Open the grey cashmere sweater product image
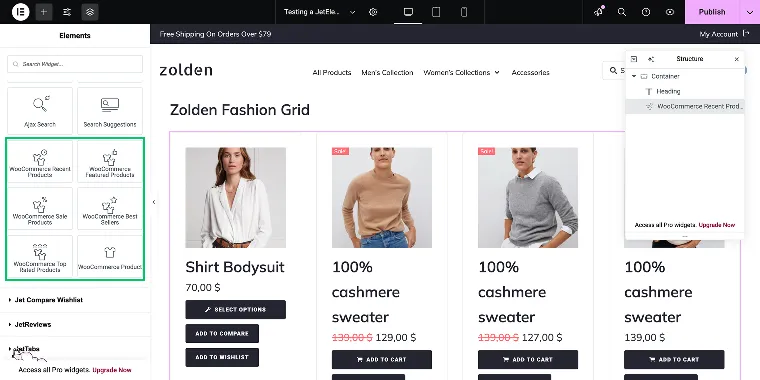760x380 pixels. tap(528, 198)
